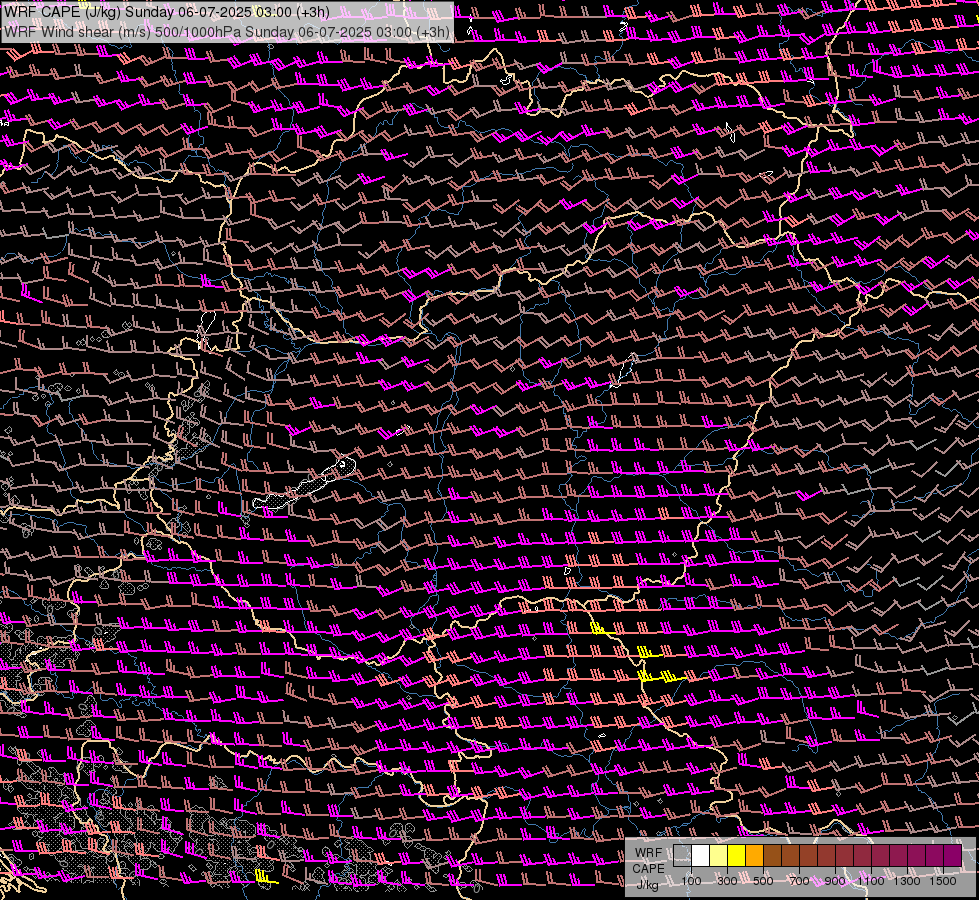Image resolution: width=979 pixels, height=900 pixels.
Task: Click the legend value '100'
Action: tap(691, 881)
